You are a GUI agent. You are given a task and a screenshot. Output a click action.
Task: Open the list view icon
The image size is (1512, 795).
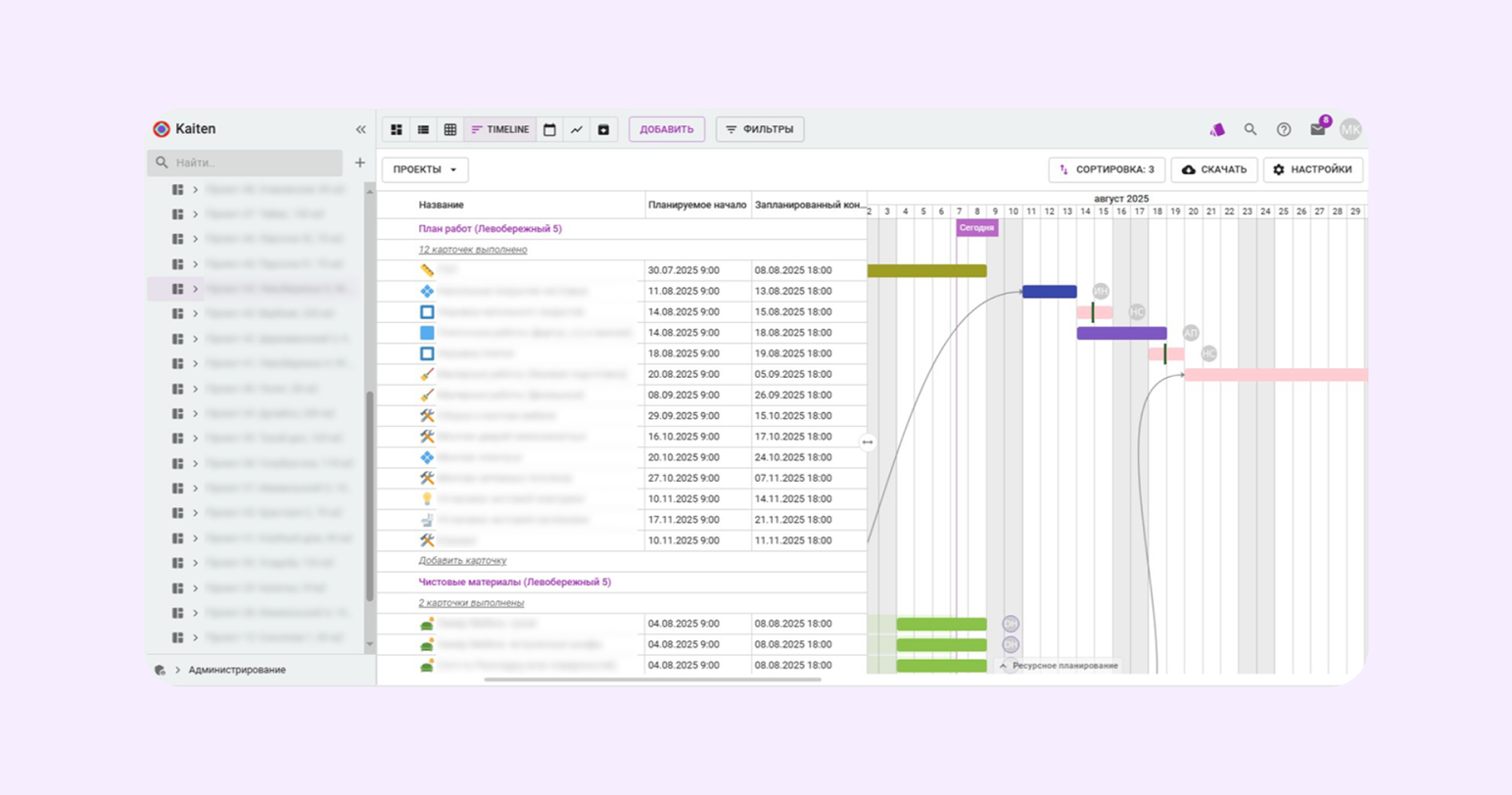pos(423,129)
